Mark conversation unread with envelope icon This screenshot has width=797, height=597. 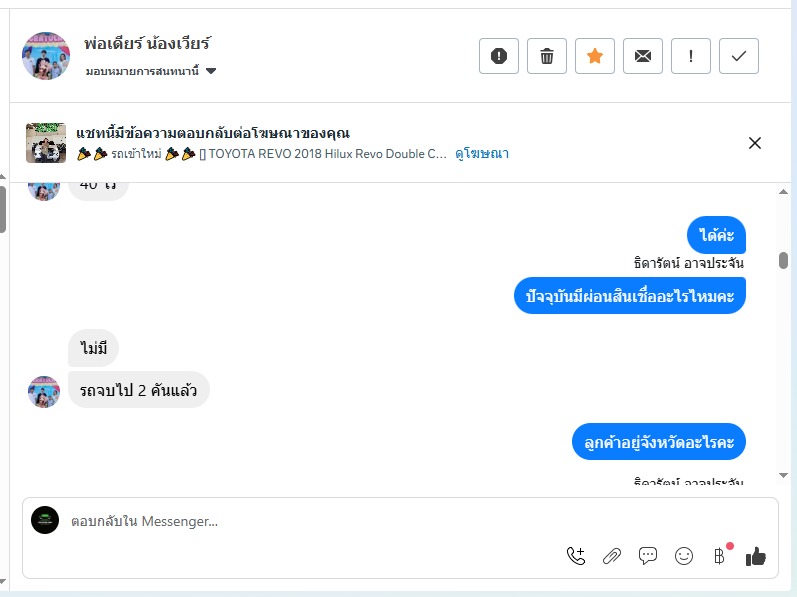click(643, 56)
